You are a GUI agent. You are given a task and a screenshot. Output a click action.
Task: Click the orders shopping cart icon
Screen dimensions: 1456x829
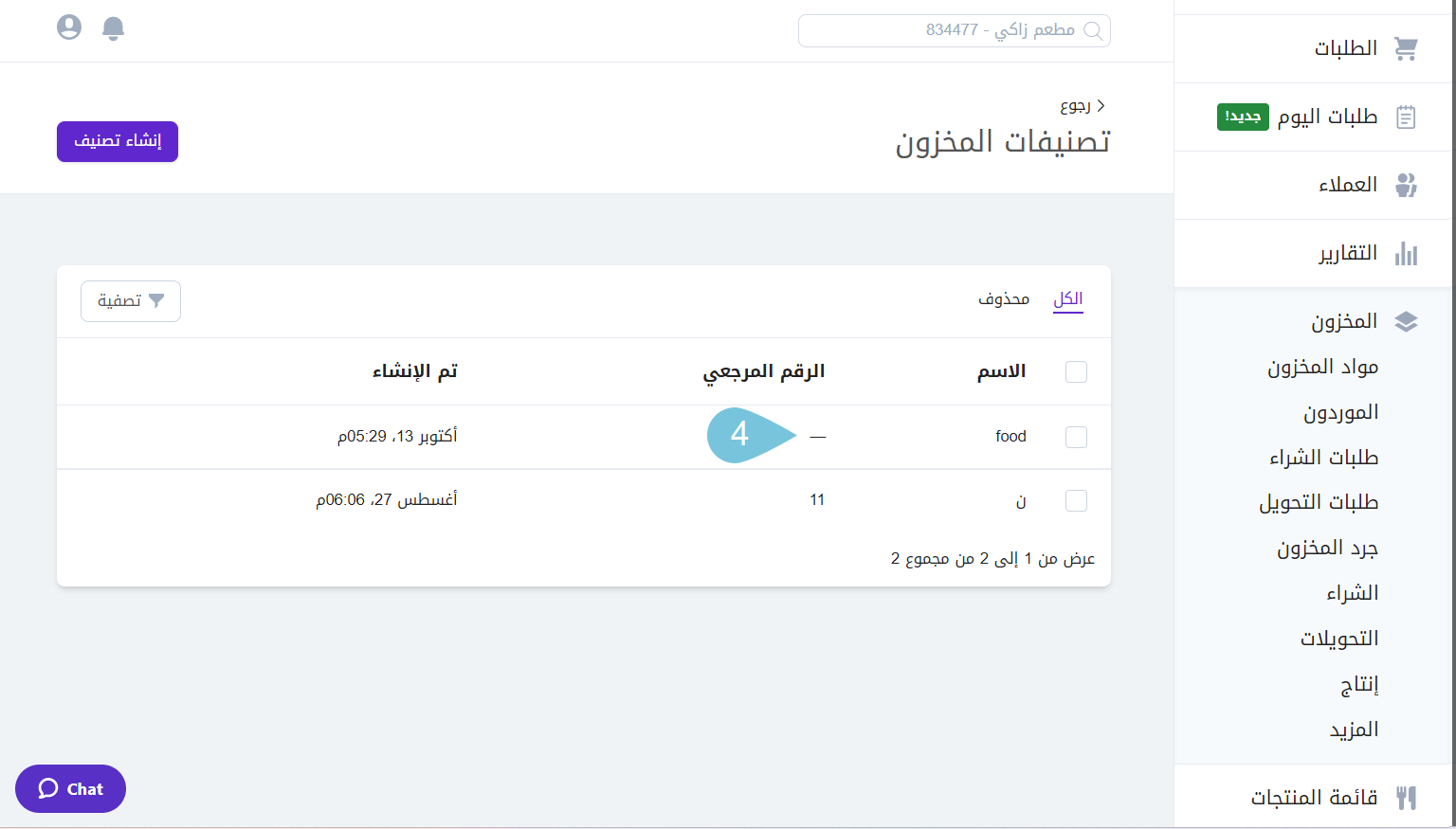click(1406, 48)
